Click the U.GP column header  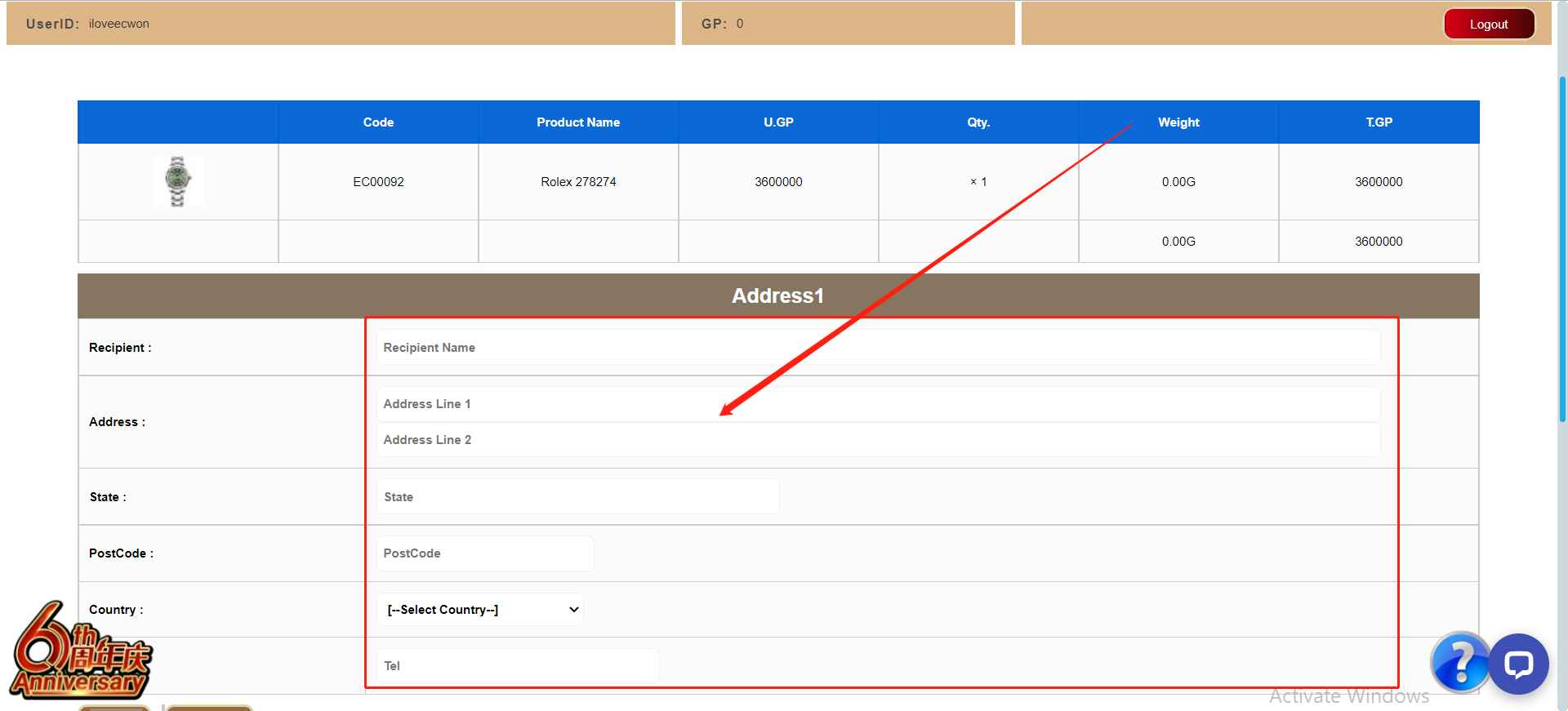(778, 122)
